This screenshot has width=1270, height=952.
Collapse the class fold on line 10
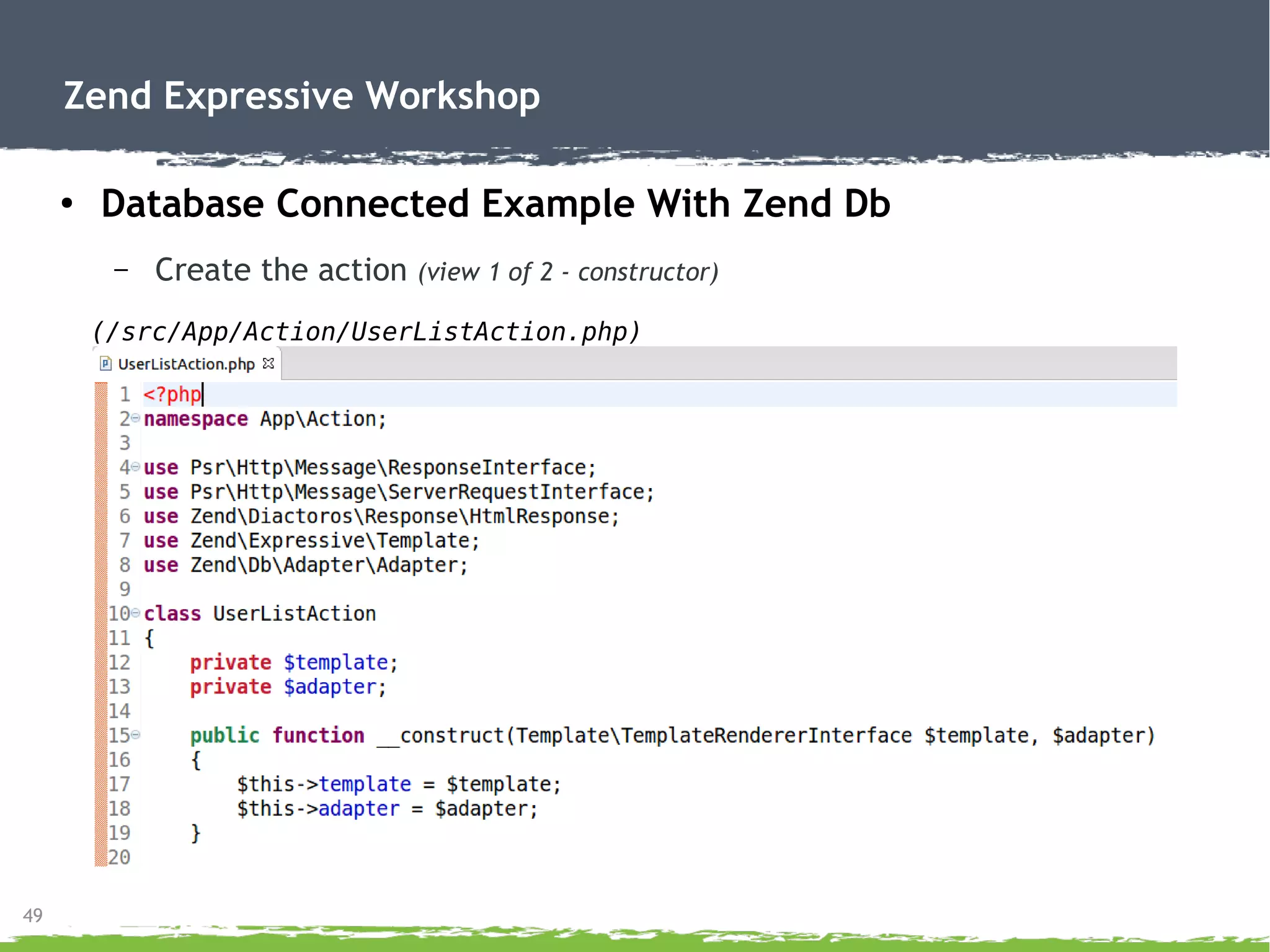(135, 613)
